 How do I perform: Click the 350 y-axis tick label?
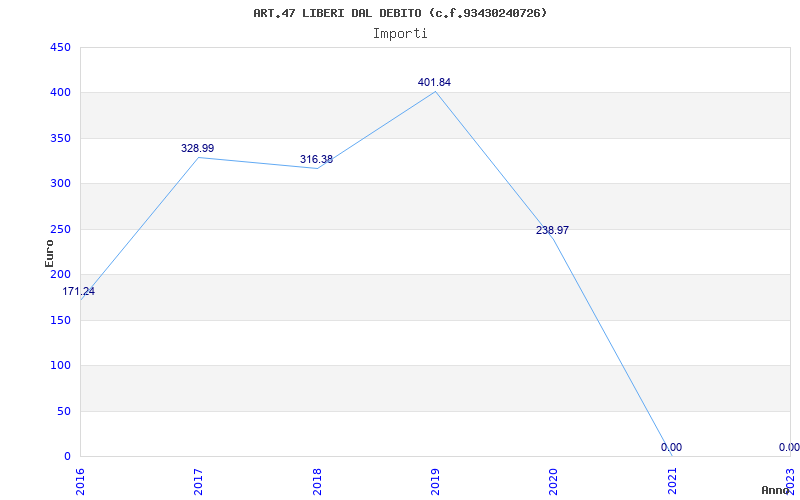(60, 138)
